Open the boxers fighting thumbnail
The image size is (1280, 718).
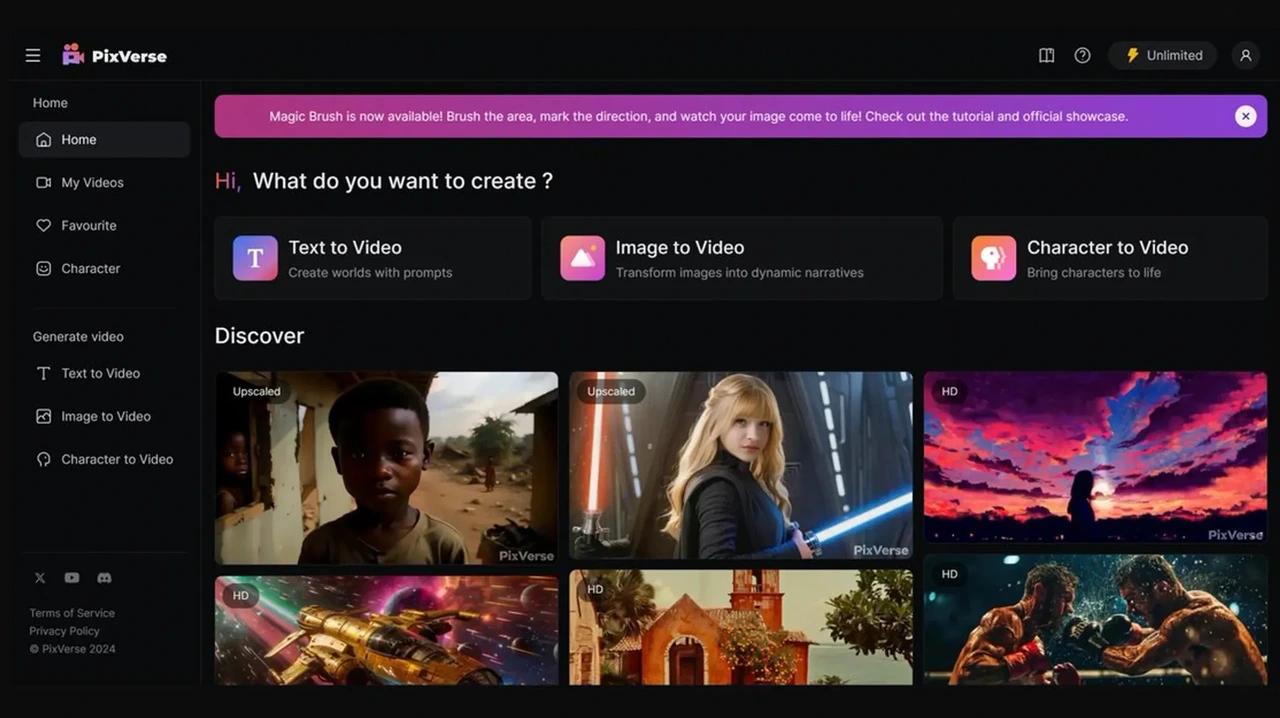[x=1095, y=620]
